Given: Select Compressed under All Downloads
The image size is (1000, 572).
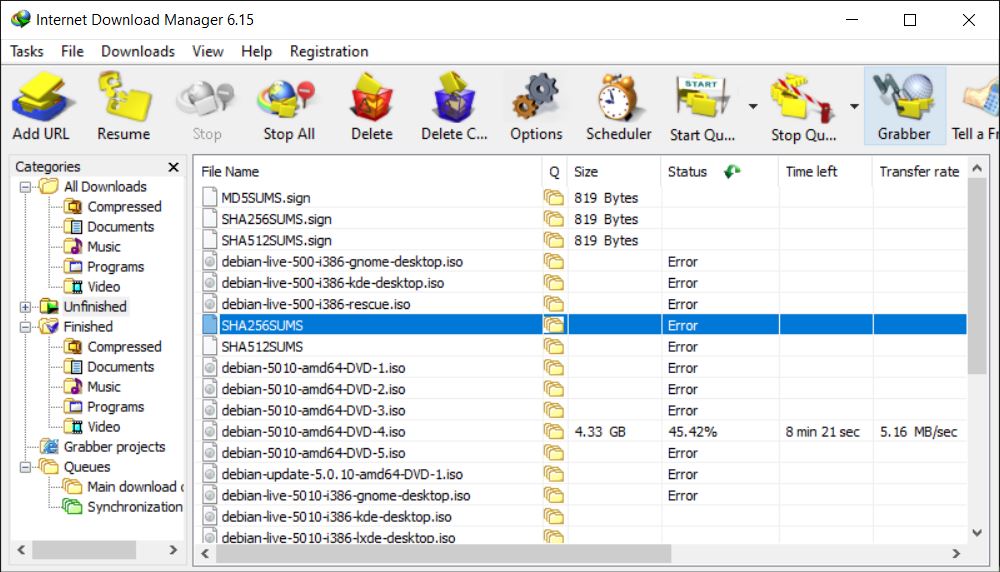Looking at the screenshot, I should point(124,207).
